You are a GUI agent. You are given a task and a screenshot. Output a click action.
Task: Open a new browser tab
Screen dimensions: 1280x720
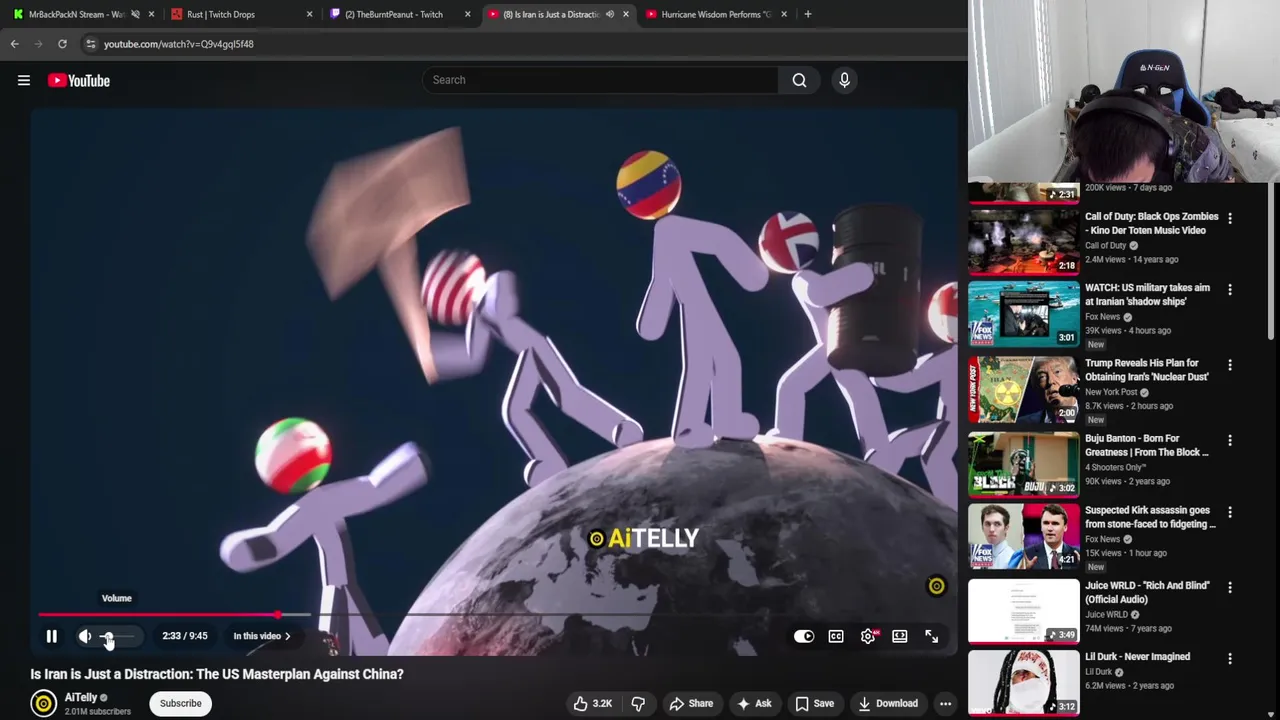808,14
